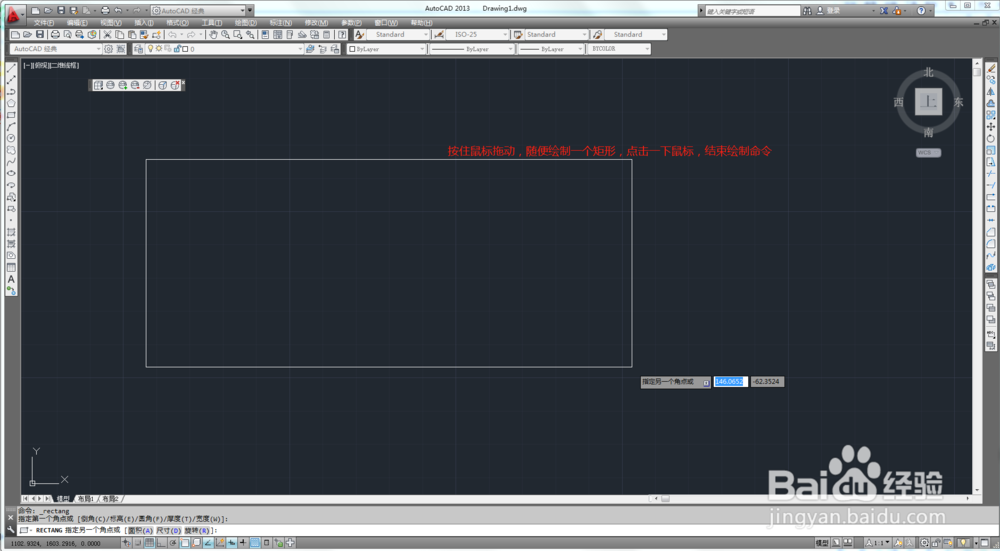Screen dimensions: 1000x551
Task: Click Plot printer icon in quick access toolbar
Action: (105, 10)
